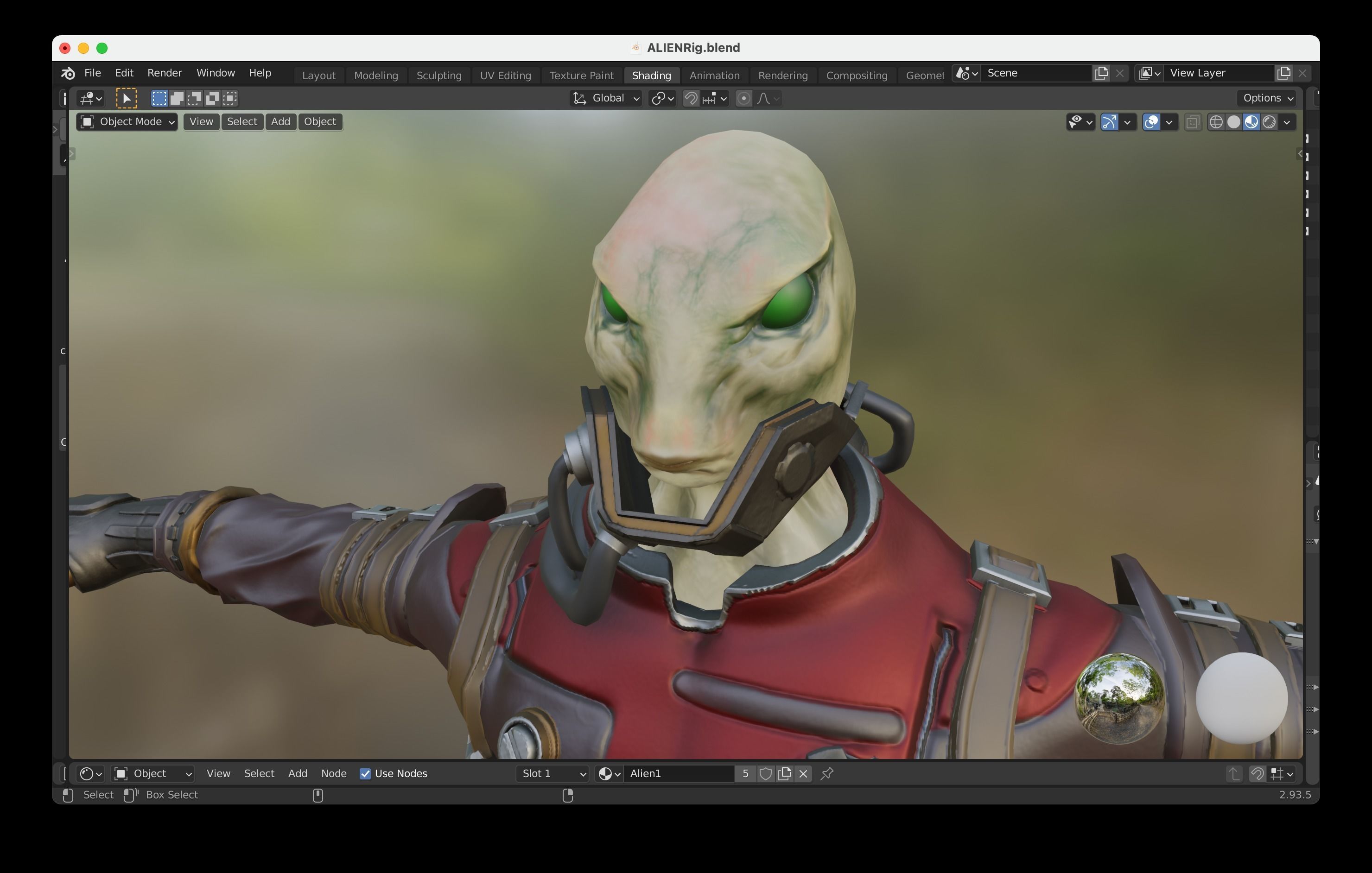
Task: Choose the extend selection mode icon
Action: [x=177, y=99]
